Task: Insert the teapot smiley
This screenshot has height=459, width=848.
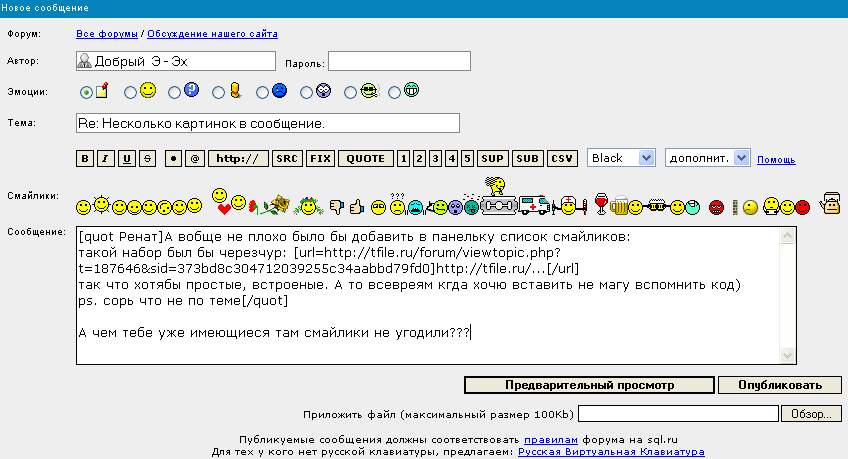Action: 830,203
